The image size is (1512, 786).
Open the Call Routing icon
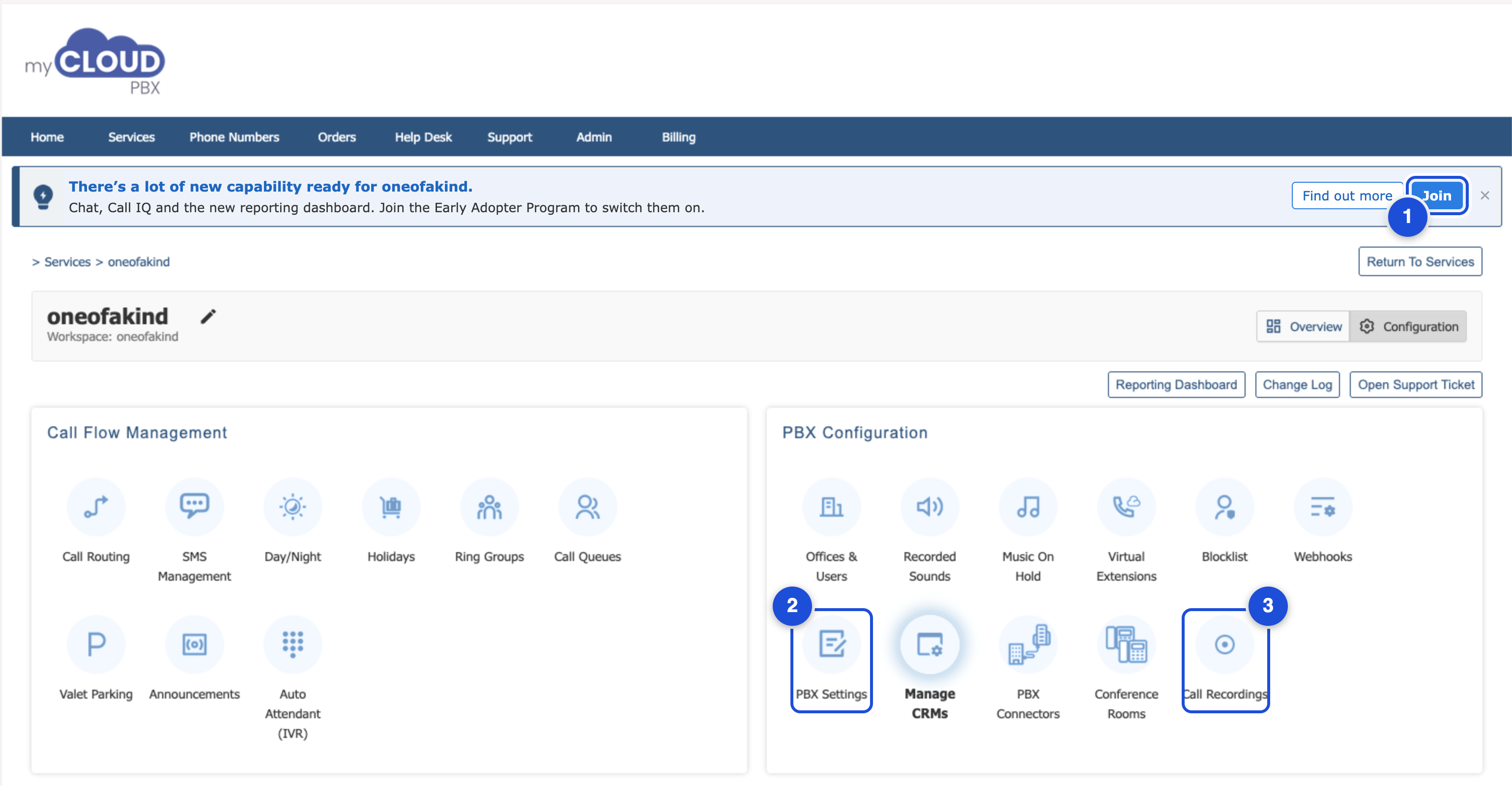[x=96, y=507]
